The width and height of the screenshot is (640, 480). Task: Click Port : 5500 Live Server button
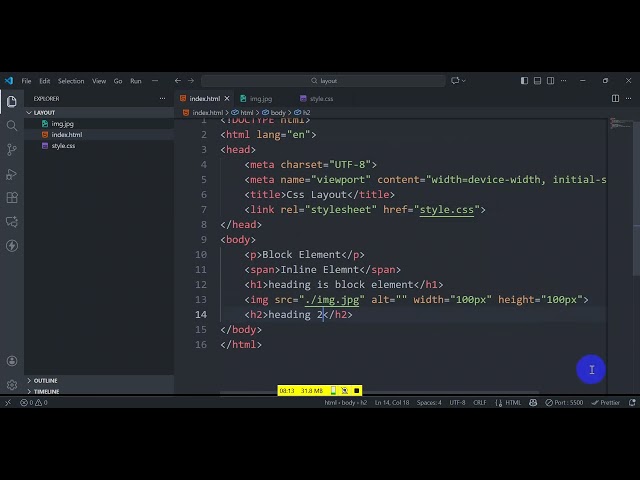tap(564, 402)
